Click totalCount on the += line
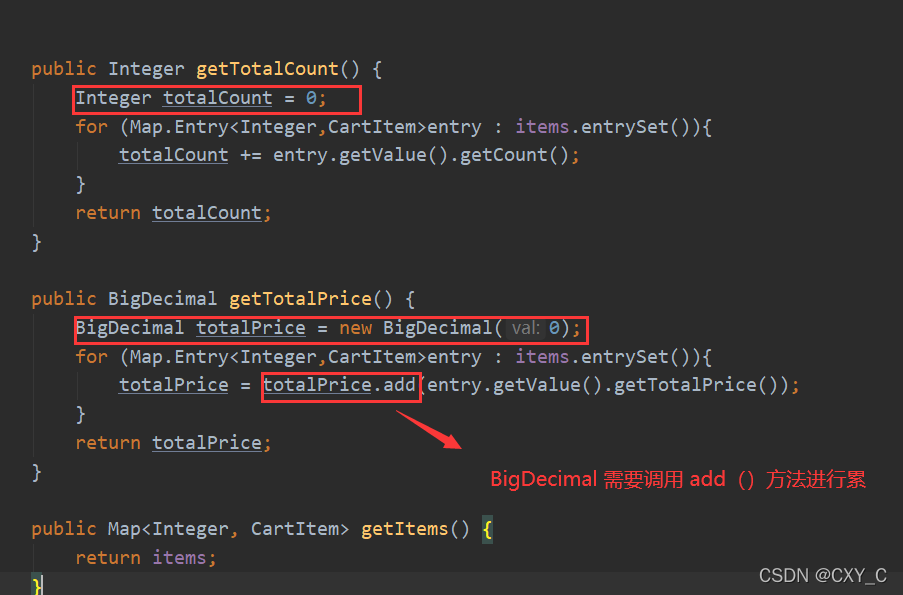The image size is (903, 595). pyautogui.click(x=173, y=156)
